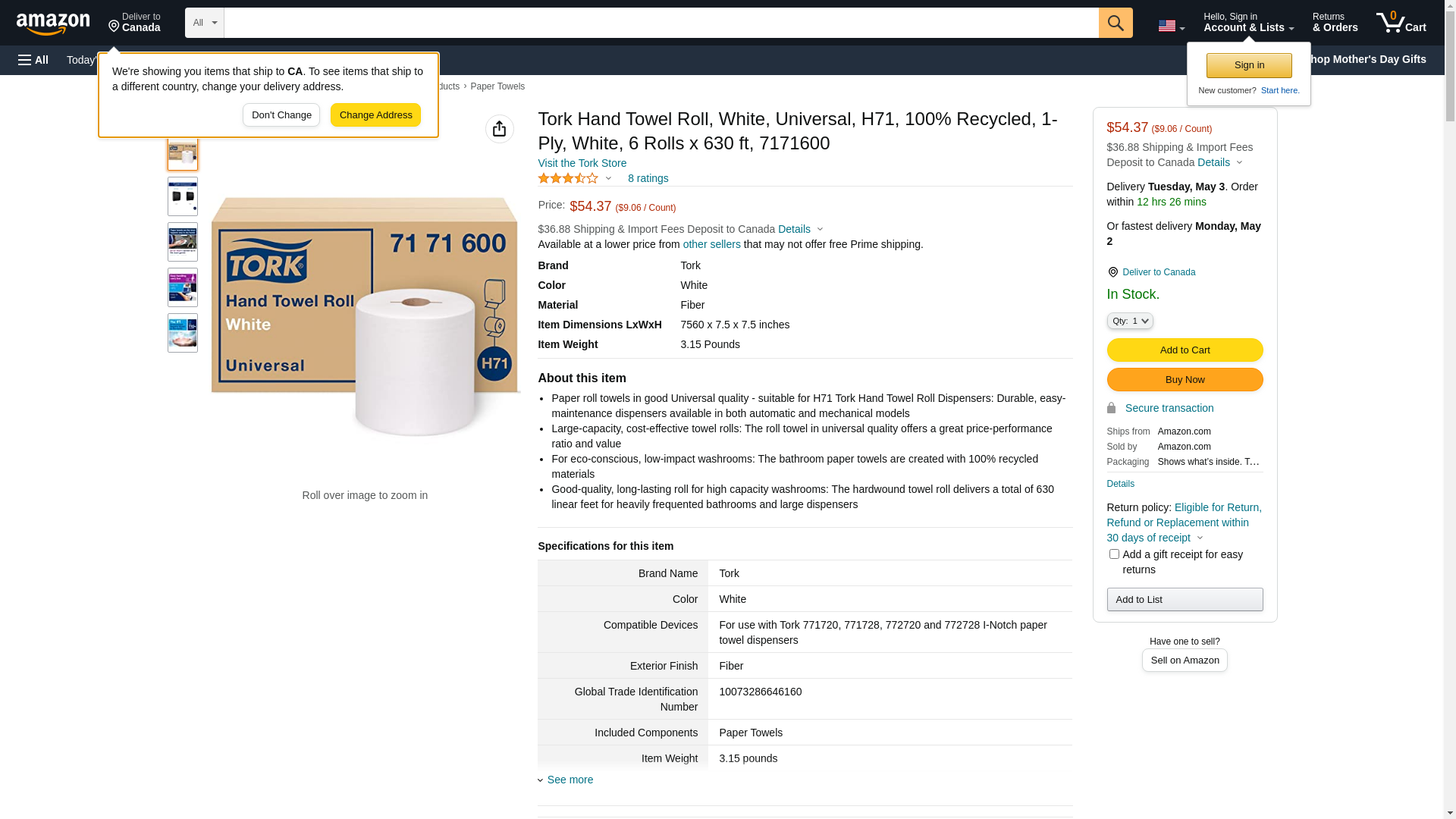Select the second product thumbnail
The width and height of the screenshot is (1456, 819).
click(x=183, y=196)
